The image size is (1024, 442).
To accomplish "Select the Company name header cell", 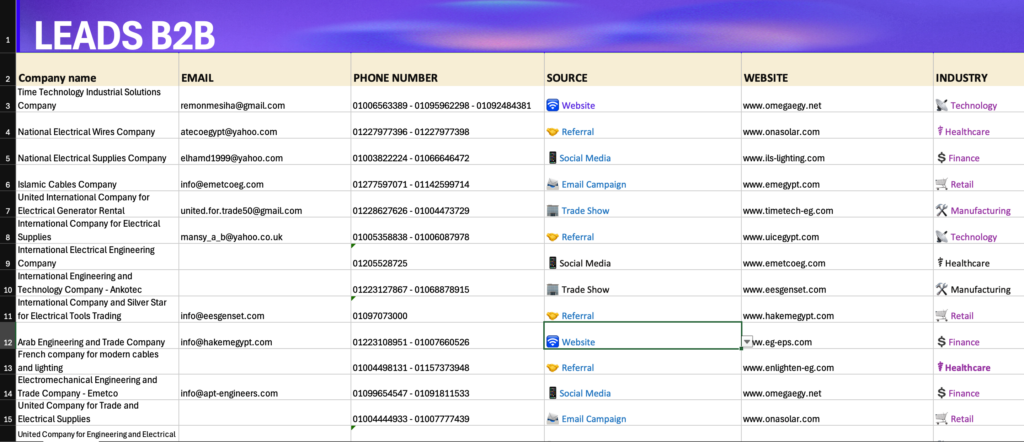I will point(97,69).
